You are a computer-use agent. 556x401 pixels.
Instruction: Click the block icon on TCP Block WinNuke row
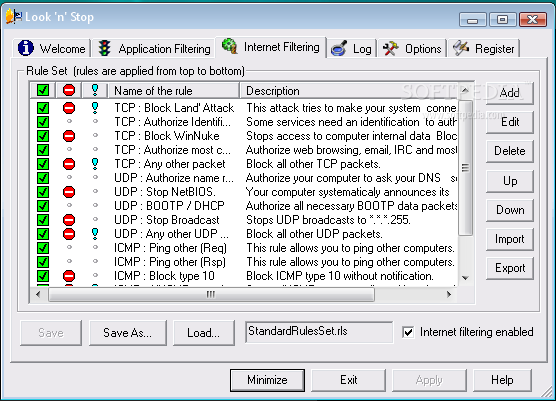click(69, 135)
